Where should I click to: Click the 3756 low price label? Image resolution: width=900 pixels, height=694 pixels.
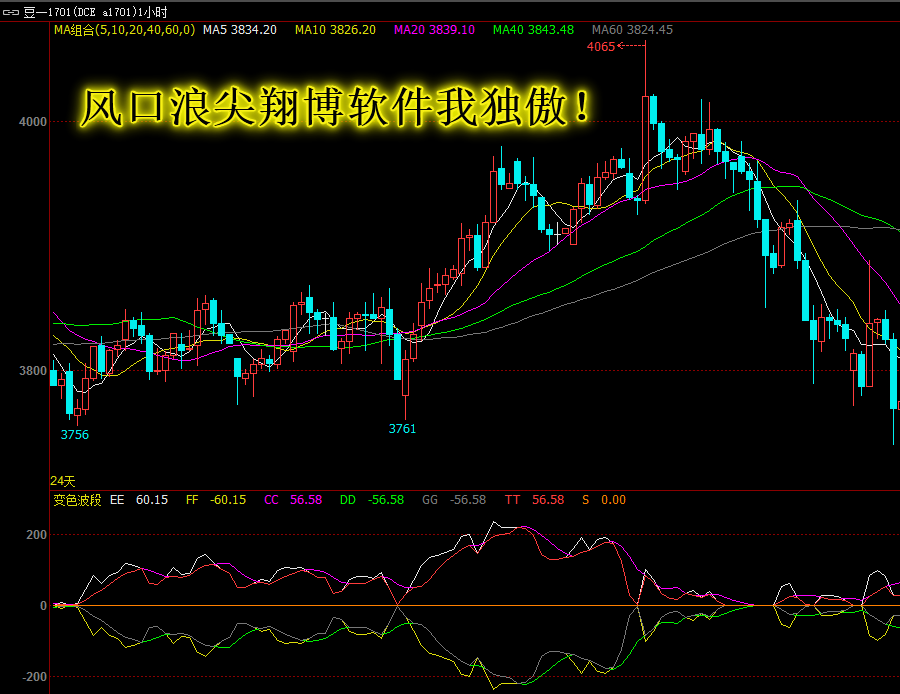pyautogui.click(x=75, y=435)
